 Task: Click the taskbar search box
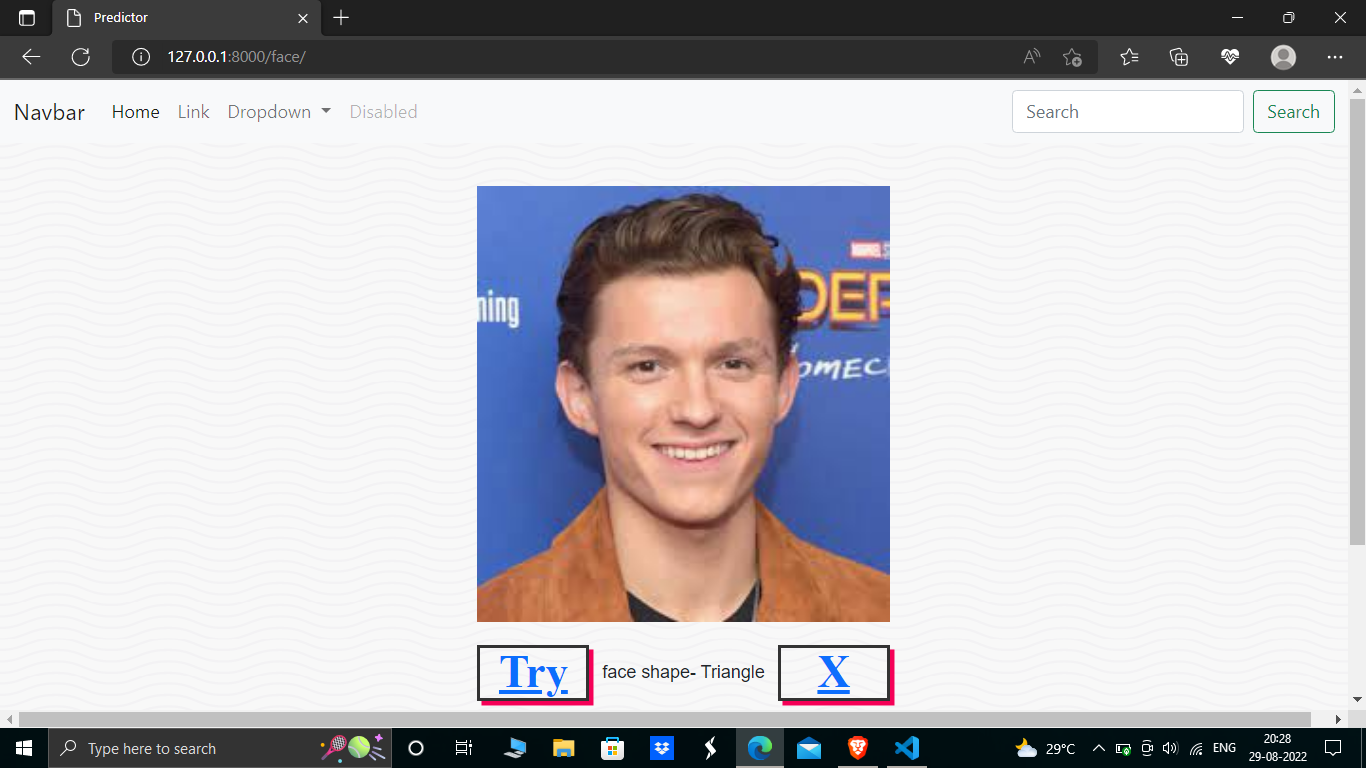pos(220,748)
